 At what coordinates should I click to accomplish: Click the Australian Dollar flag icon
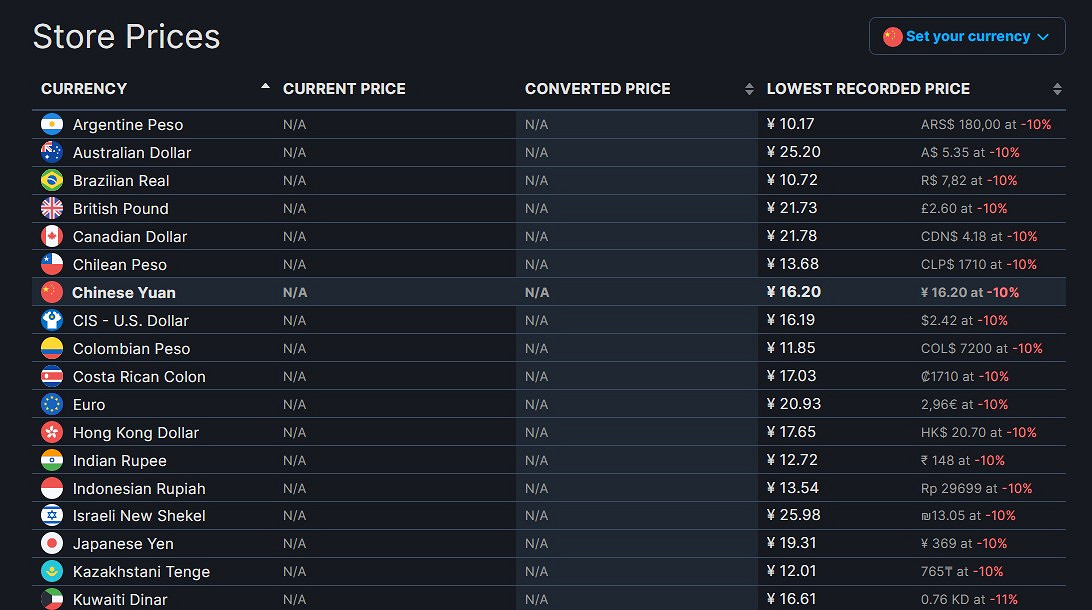(52, 152)
